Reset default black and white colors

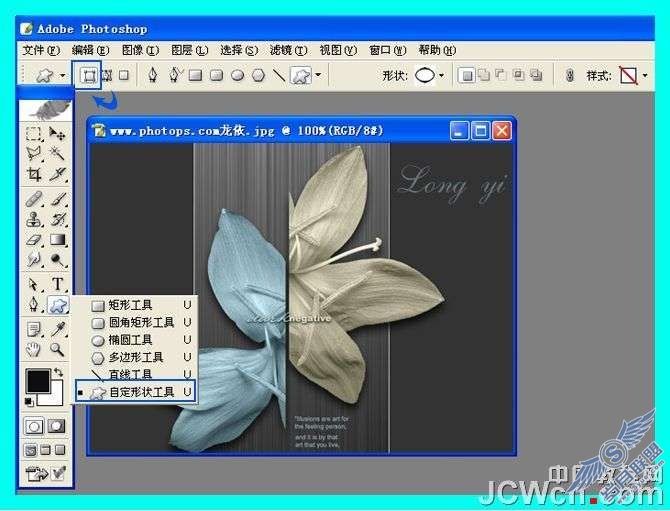click(x=29, y=401)
